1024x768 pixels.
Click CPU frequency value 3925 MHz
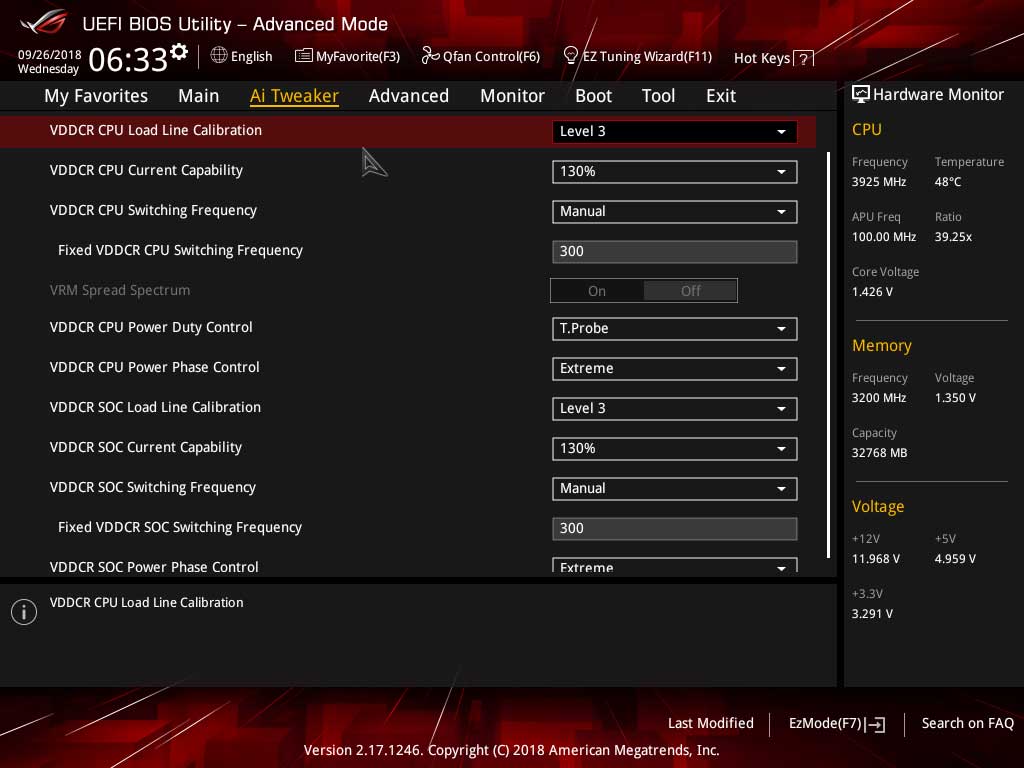click(879, 182)
